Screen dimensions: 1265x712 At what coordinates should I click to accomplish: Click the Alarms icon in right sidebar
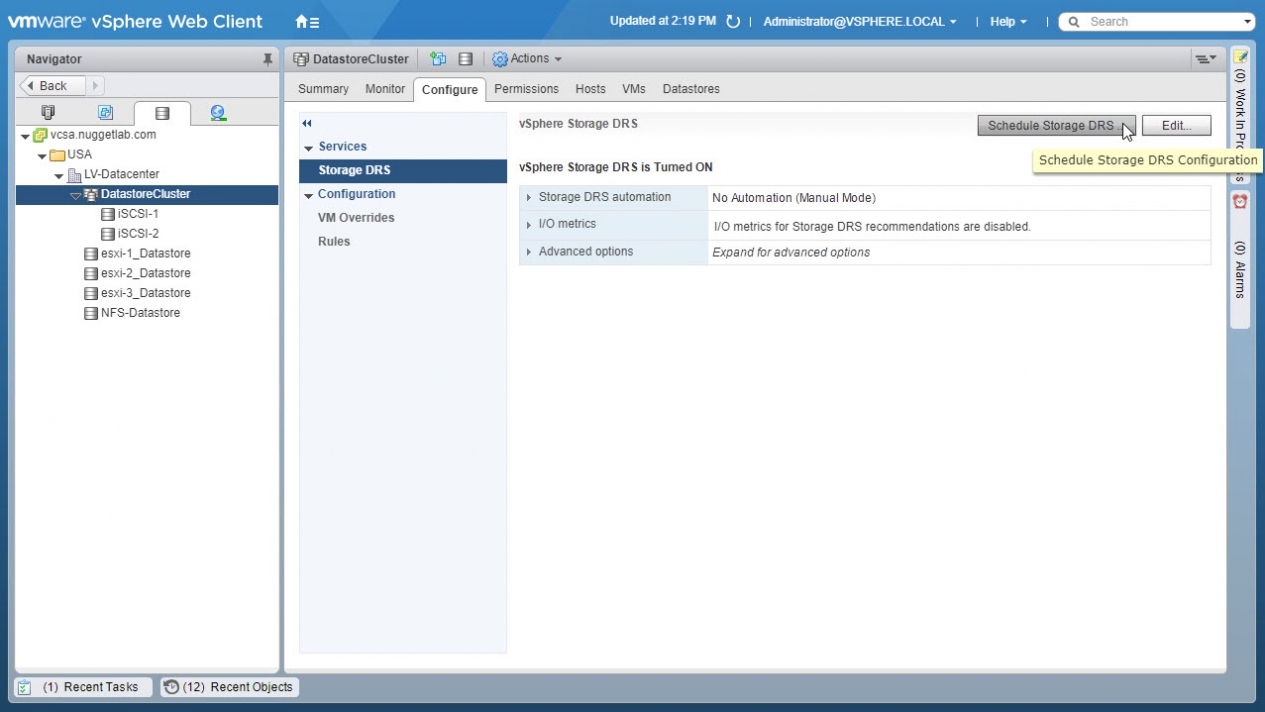pos(1240,201)
